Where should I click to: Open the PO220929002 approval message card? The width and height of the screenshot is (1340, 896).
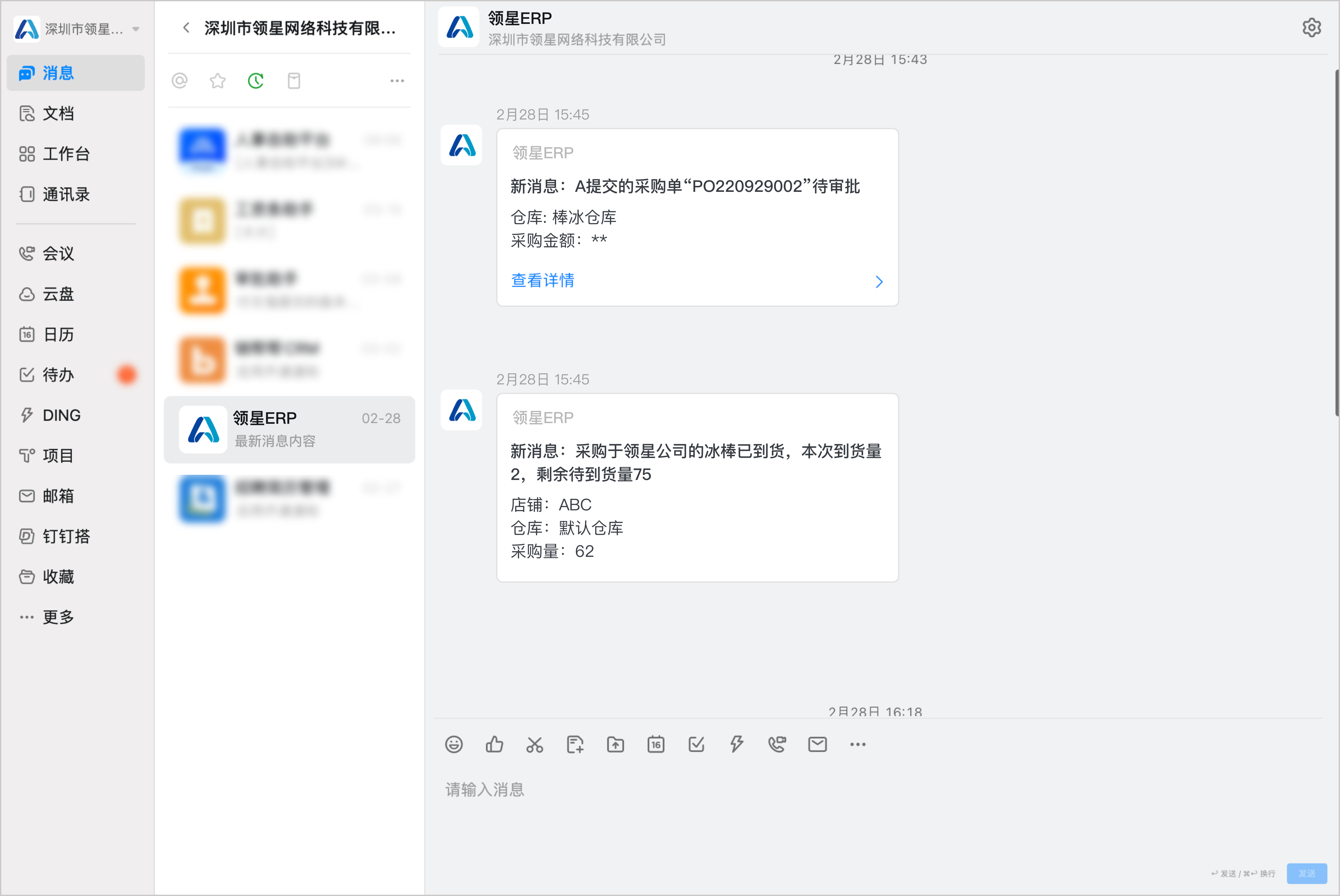click(x=697, y=217)
